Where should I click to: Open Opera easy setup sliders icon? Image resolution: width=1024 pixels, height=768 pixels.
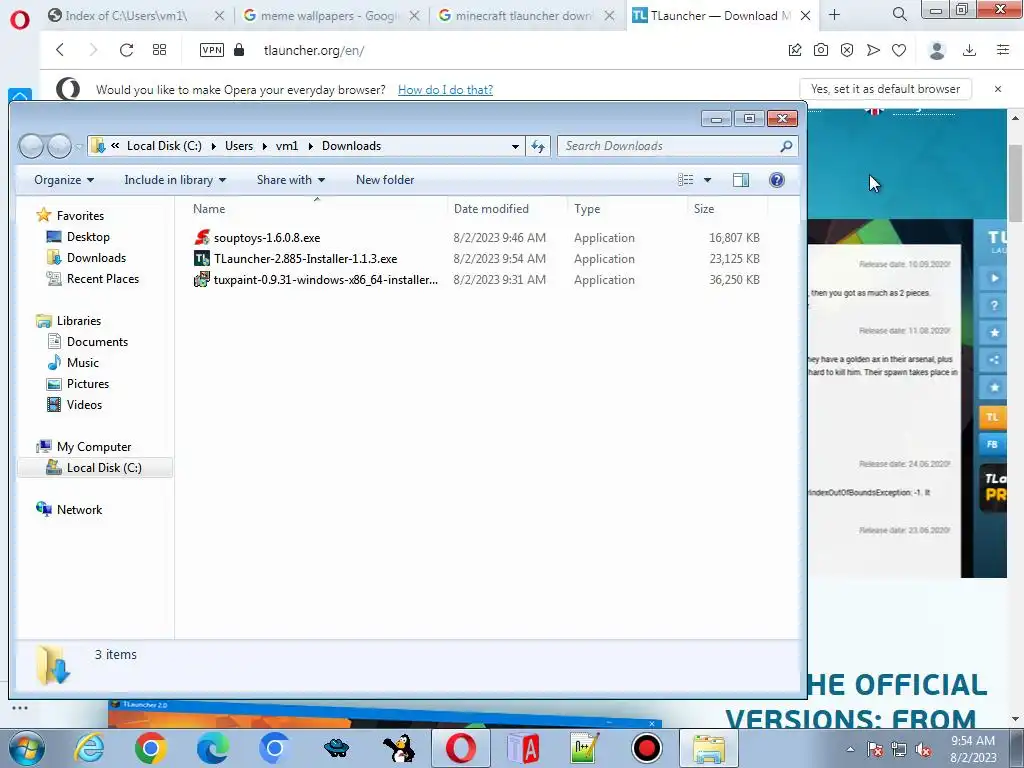pyautogui.click(x=1003, y=50)
